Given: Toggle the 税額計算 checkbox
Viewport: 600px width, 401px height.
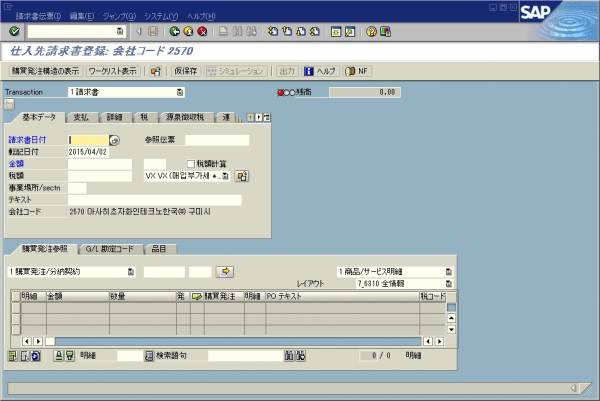Looking at the screenshot, I should tap(190, 163).
